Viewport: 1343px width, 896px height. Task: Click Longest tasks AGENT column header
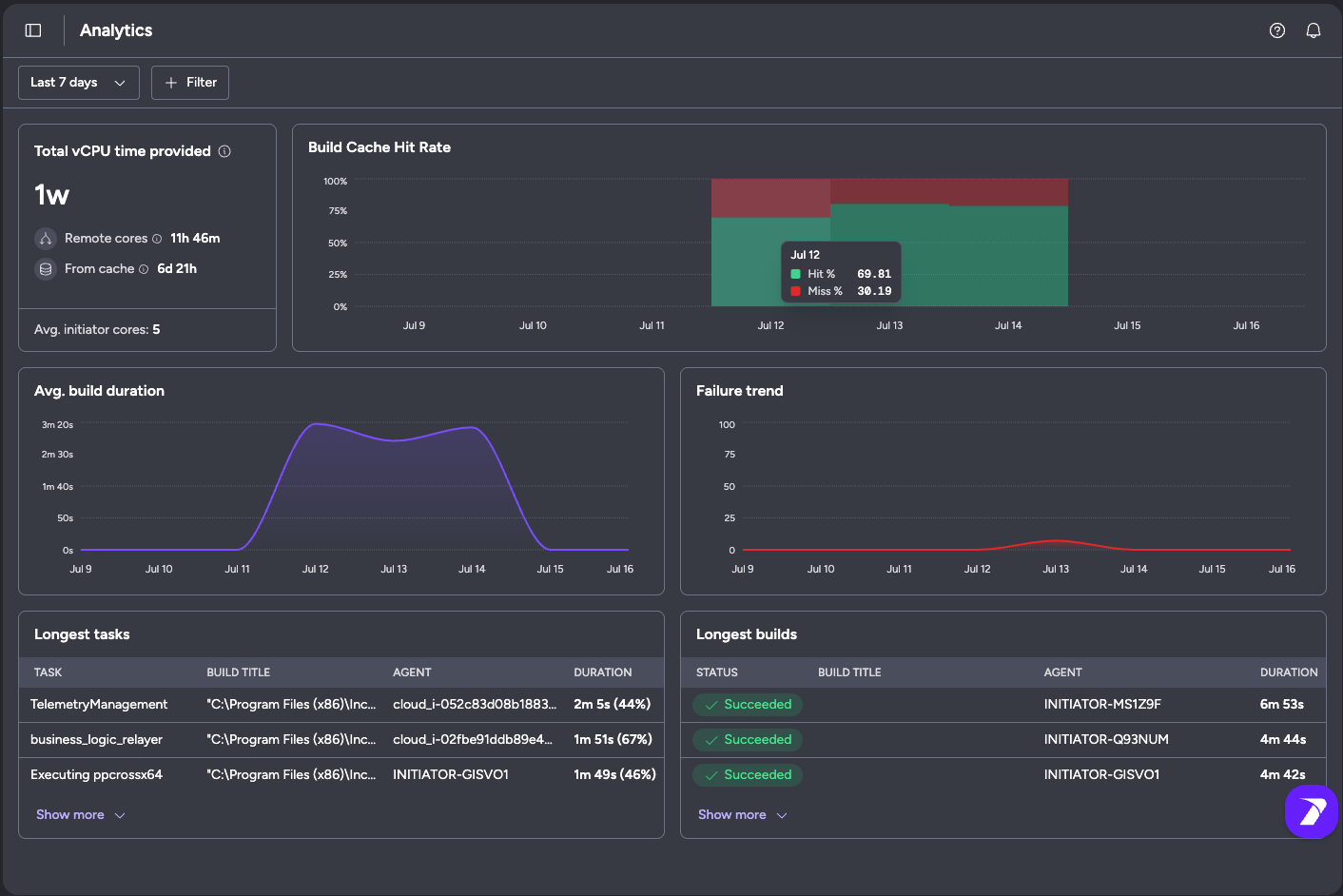coord(412,672)
